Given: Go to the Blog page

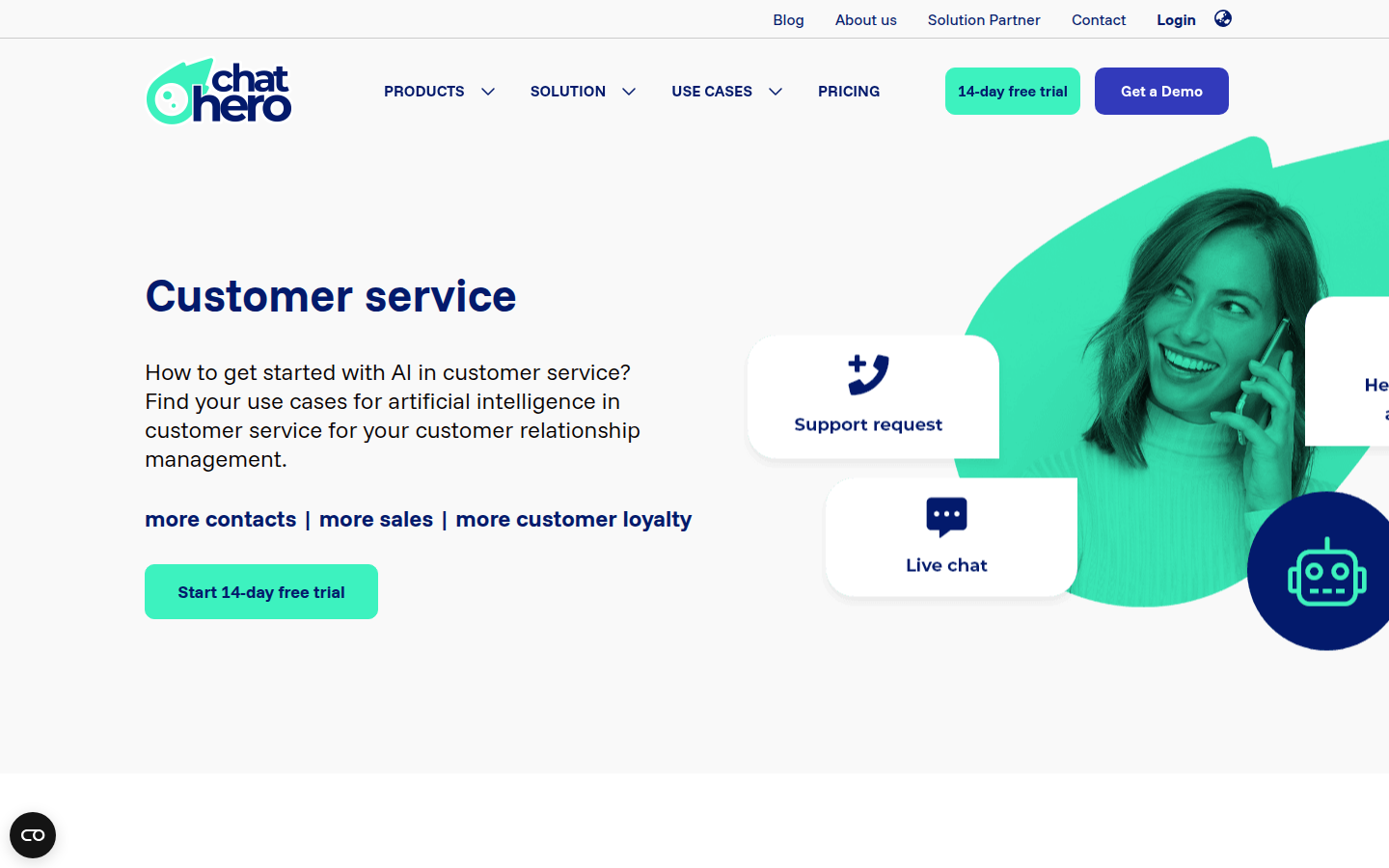Looking at the screenshot, I should [x=788, y=20].
